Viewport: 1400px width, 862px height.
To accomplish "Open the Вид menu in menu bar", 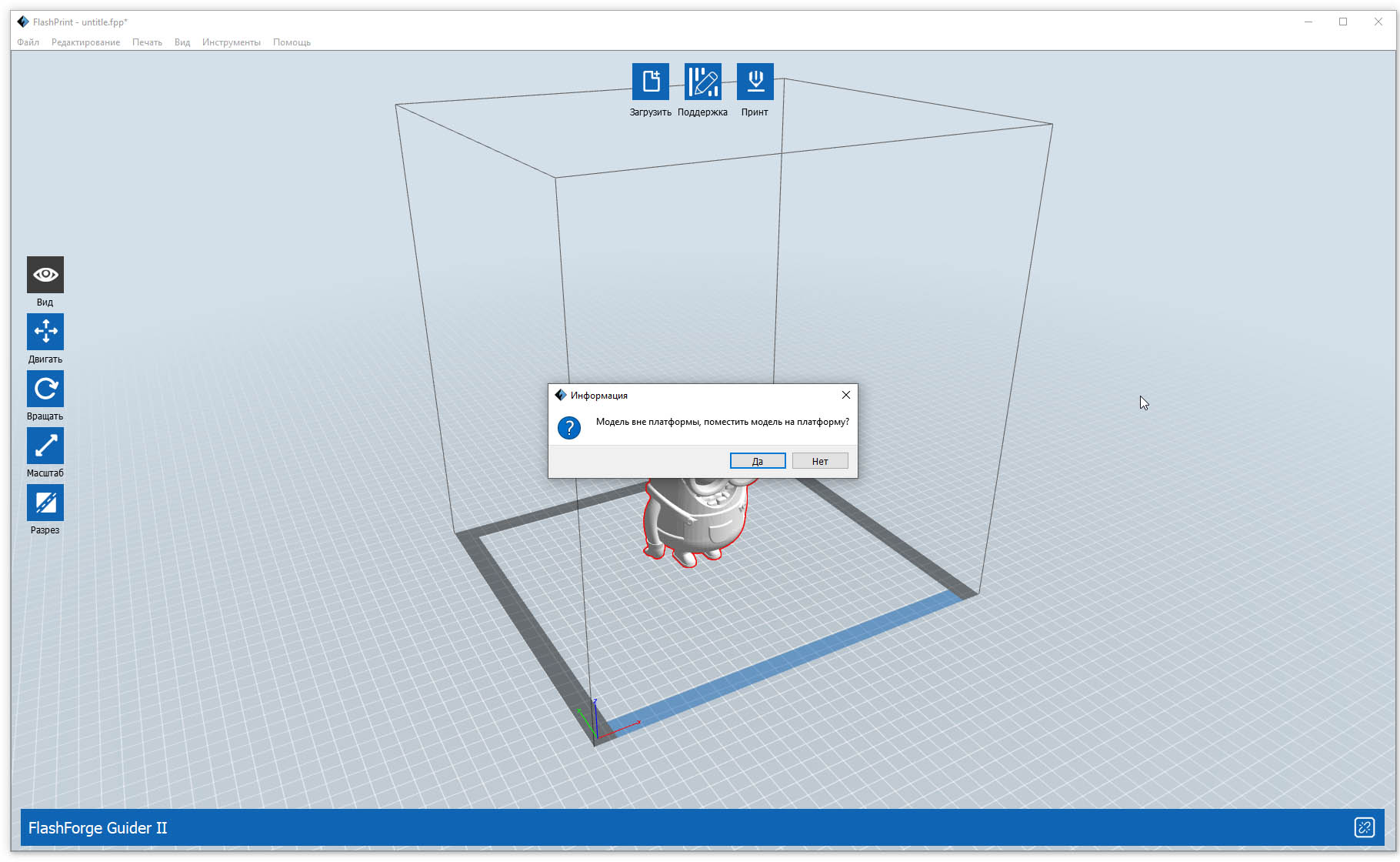I will [182, 42].
